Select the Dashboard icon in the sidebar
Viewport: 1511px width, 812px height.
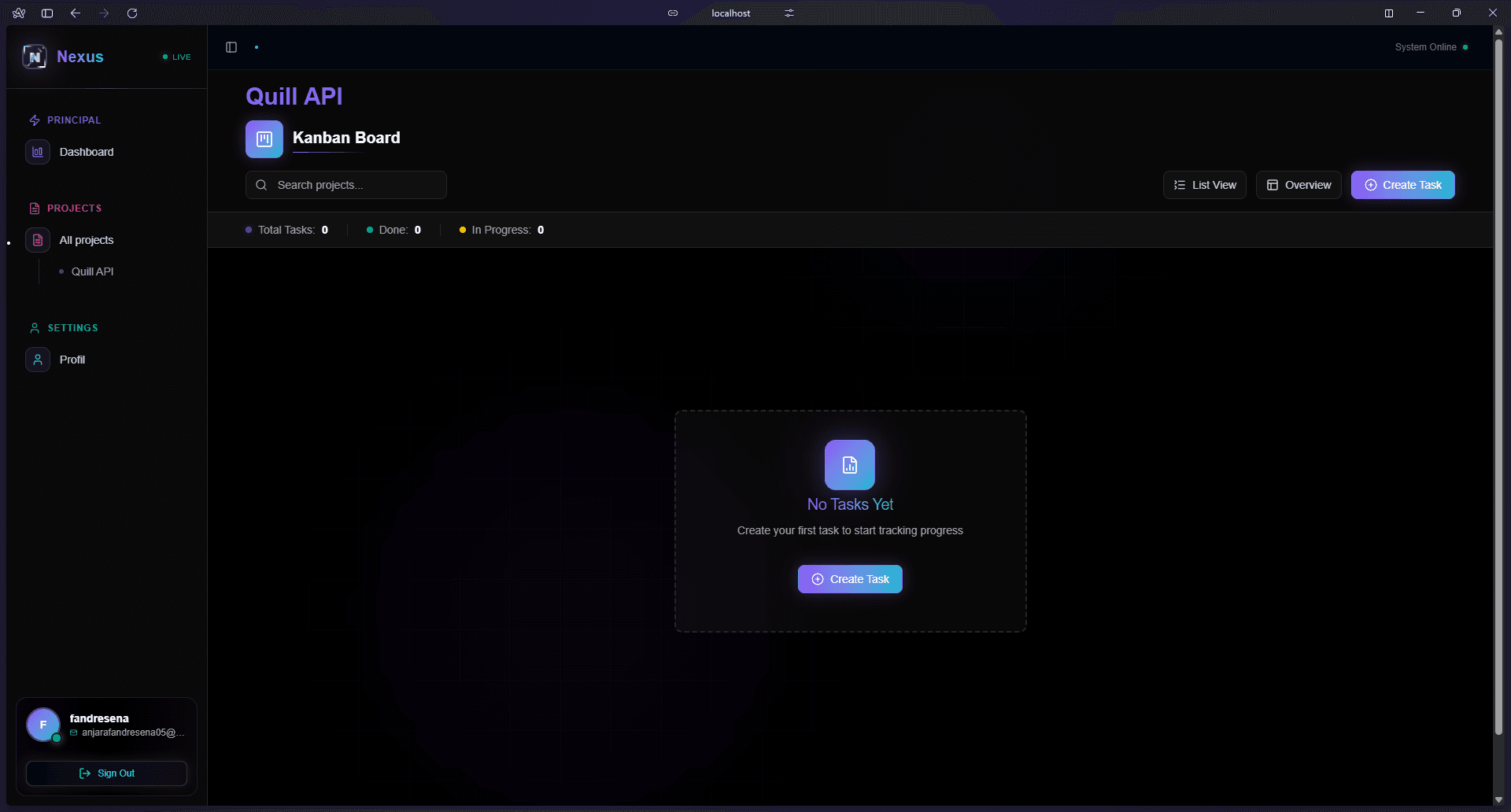[38, 151]
